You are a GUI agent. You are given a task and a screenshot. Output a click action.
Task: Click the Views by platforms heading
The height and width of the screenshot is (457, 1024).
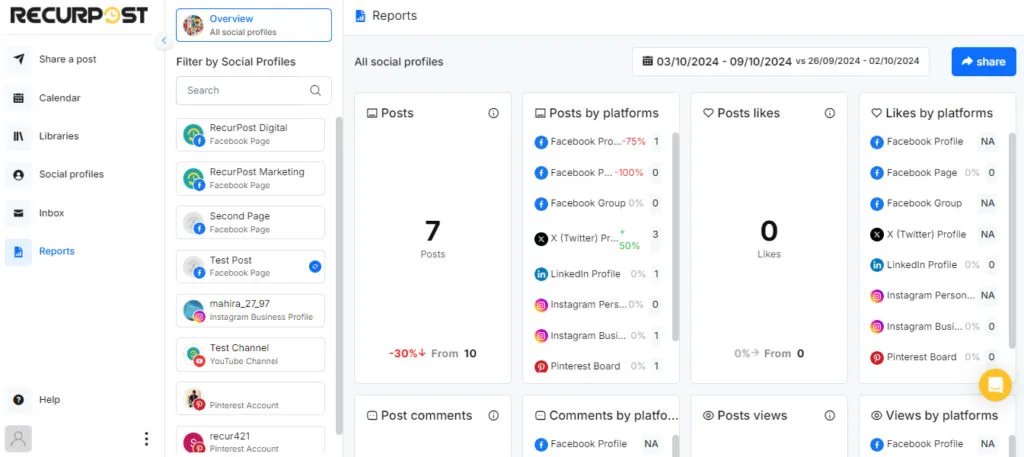coord(941,415)
